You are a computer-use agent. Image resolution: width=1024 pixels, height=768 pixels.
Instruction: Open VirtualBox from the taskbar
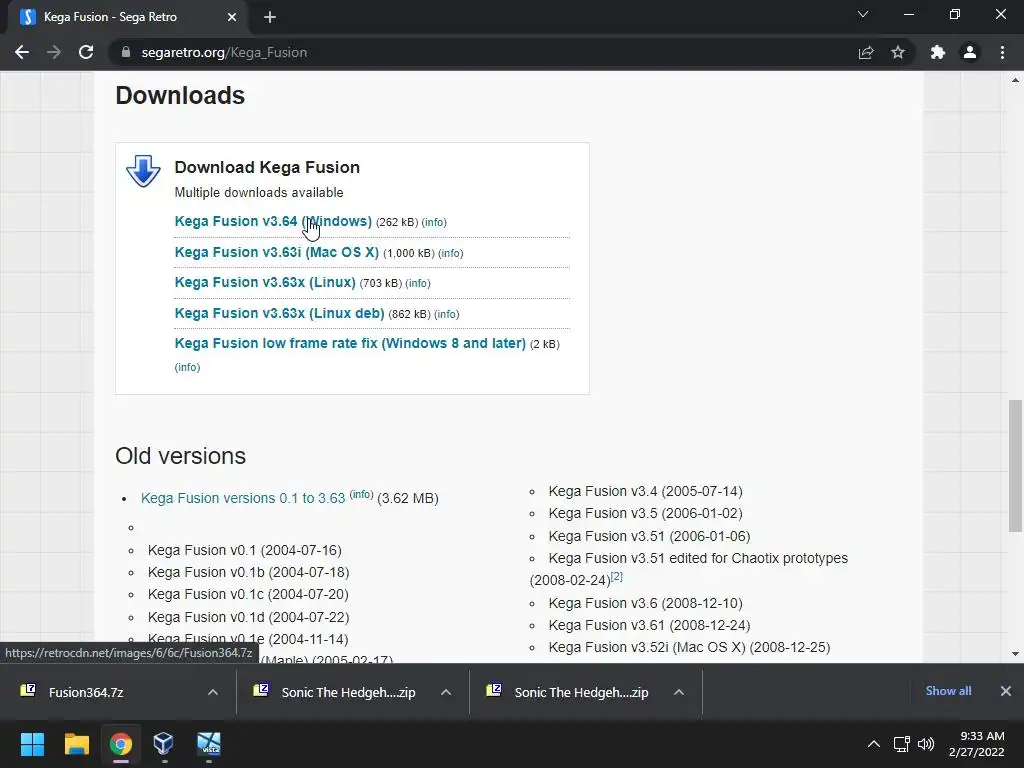pos(163,744)
